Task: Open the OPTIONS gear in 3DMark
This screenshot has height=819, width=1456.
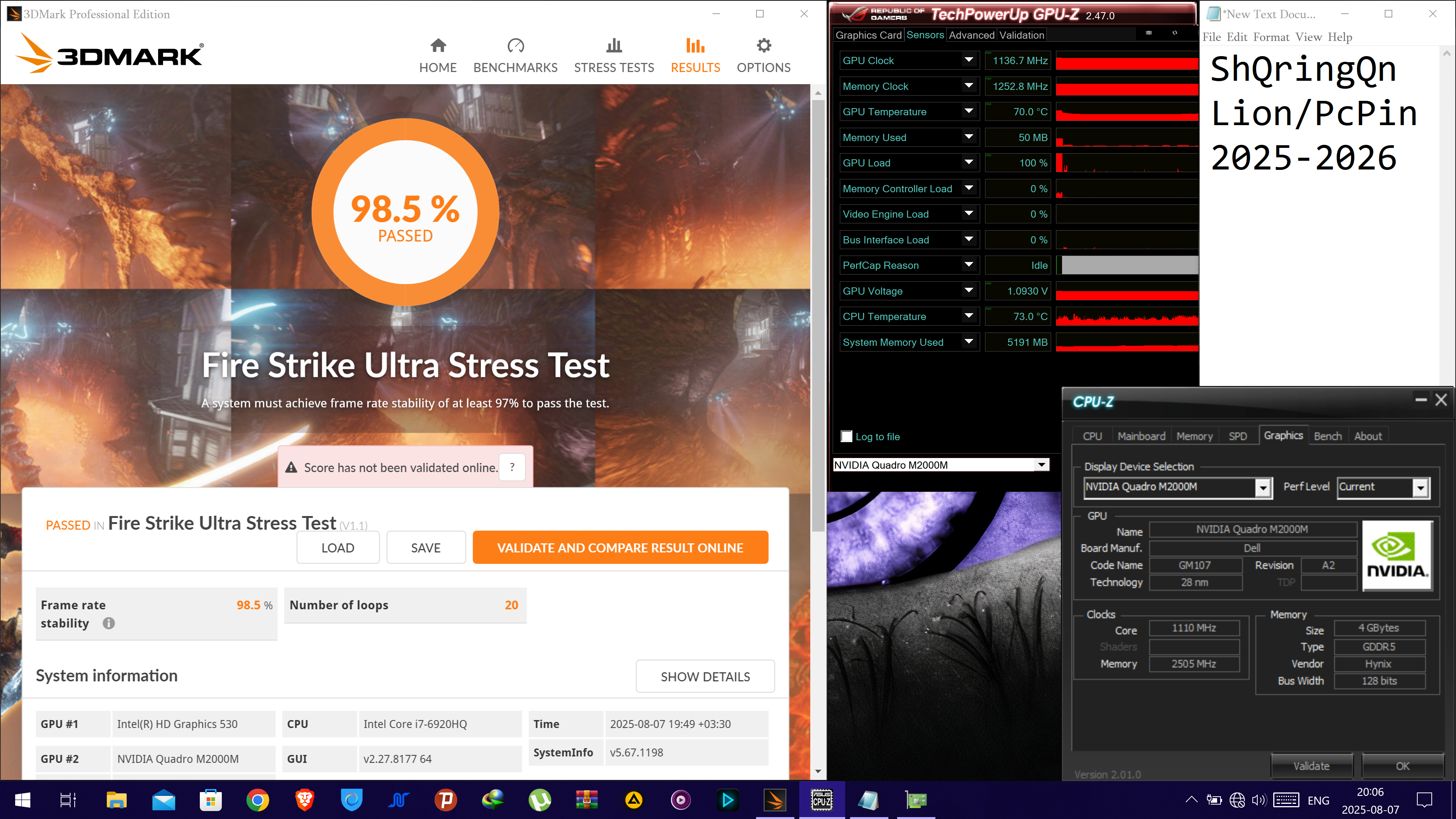Action: (x=764, y=45)
